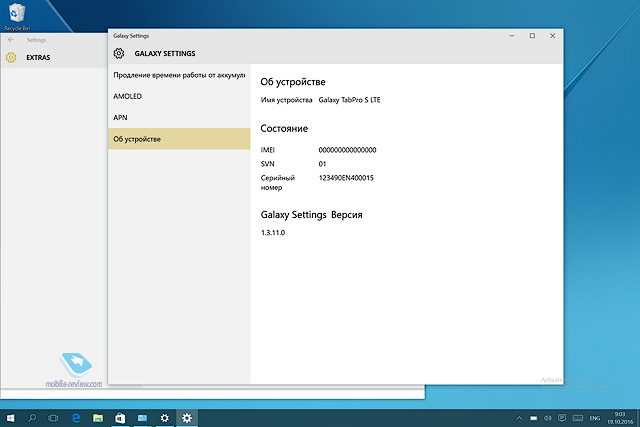This screenshot has width=640, height=427.
Task: Show hidden tray icons chevron
Action: point(519,418)
